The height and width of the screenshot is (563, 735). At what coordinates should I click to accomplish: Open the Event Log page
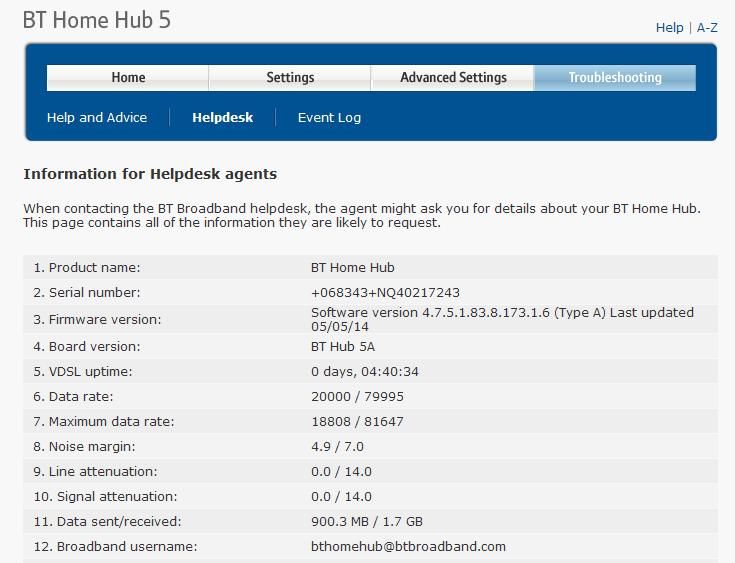tap(330, 117)
